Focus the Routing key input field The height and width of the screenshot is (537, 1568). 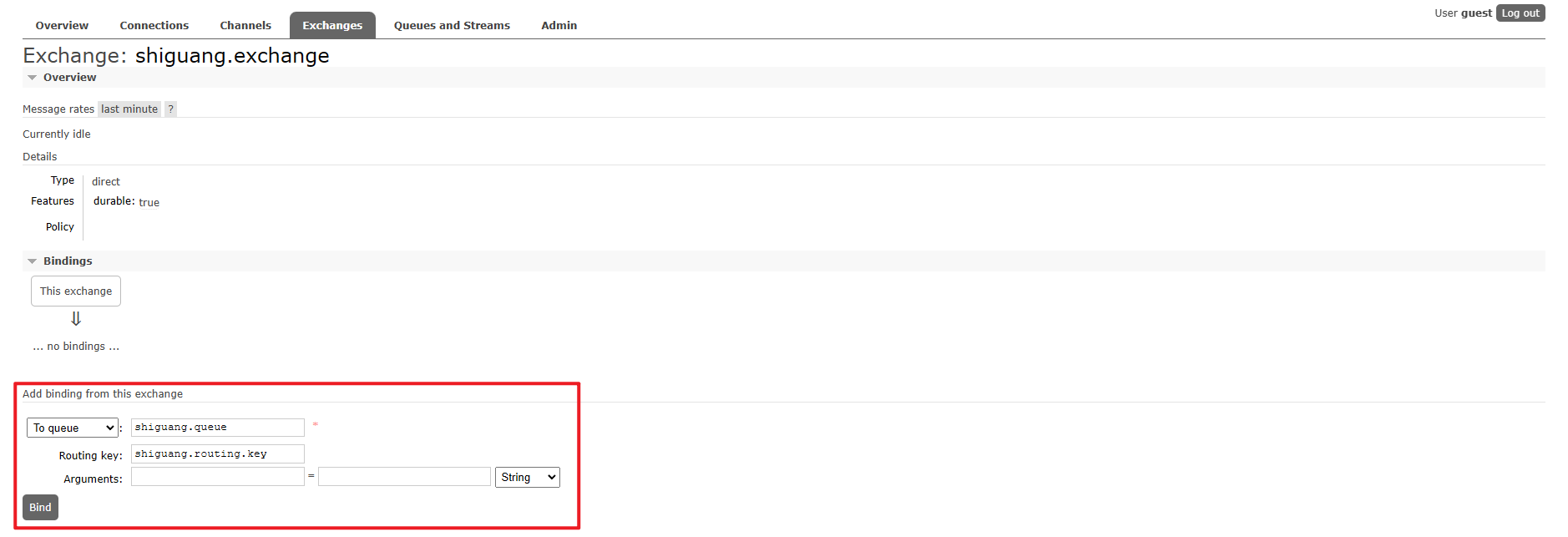tap(218, 454)
